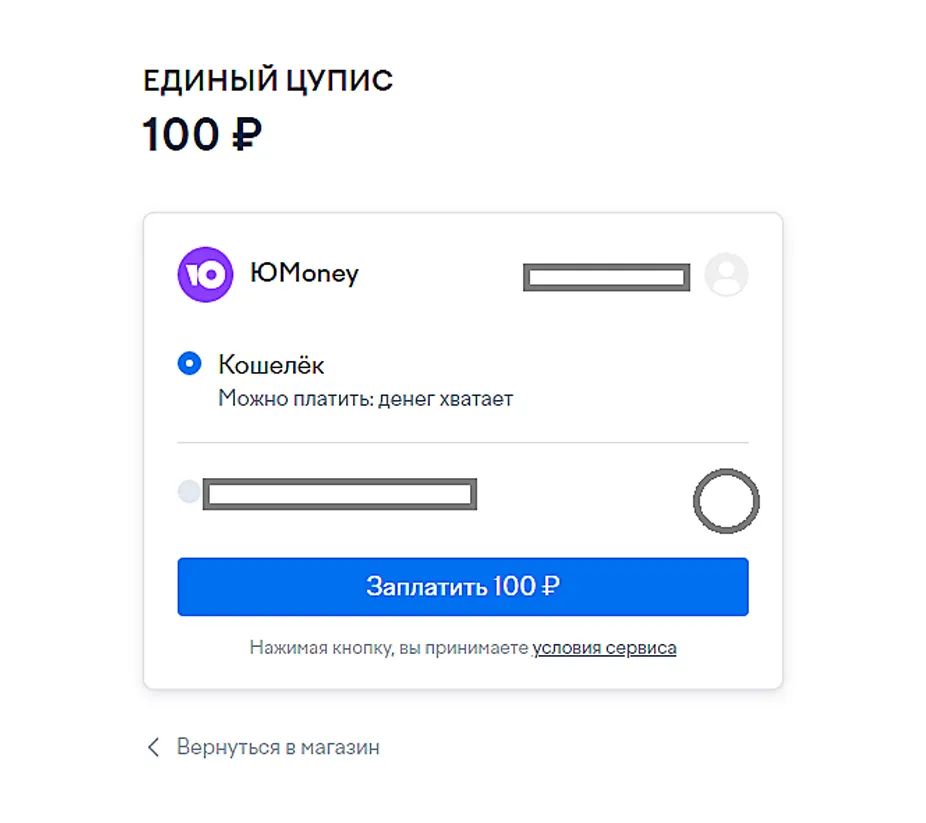Screen dimensions: 926x823
Task: Open the условия сервиса link
Action: pos(604,648)
